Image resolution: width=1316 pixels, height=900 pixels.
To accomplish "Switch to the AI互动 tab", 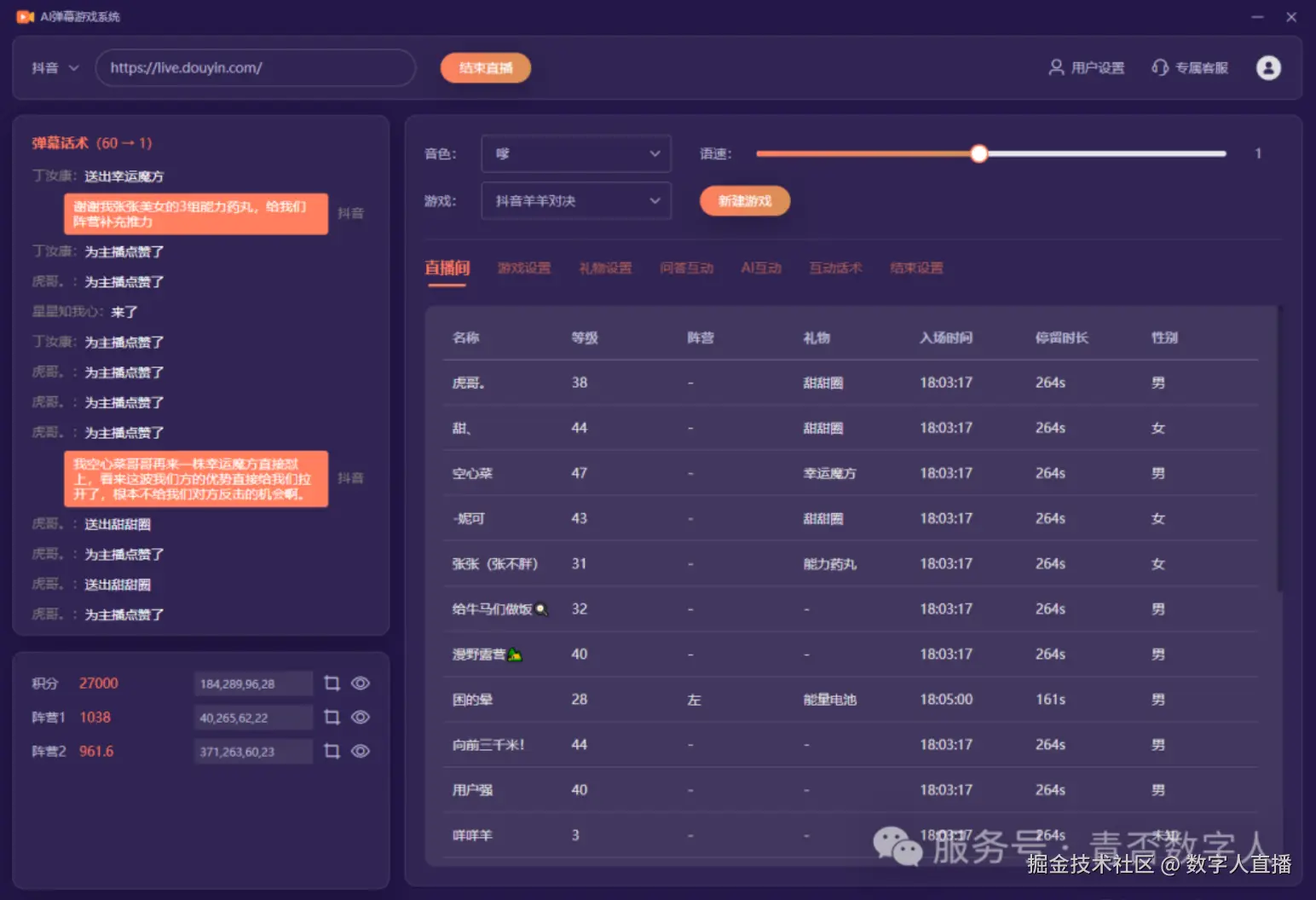I will tap(761, 268).
